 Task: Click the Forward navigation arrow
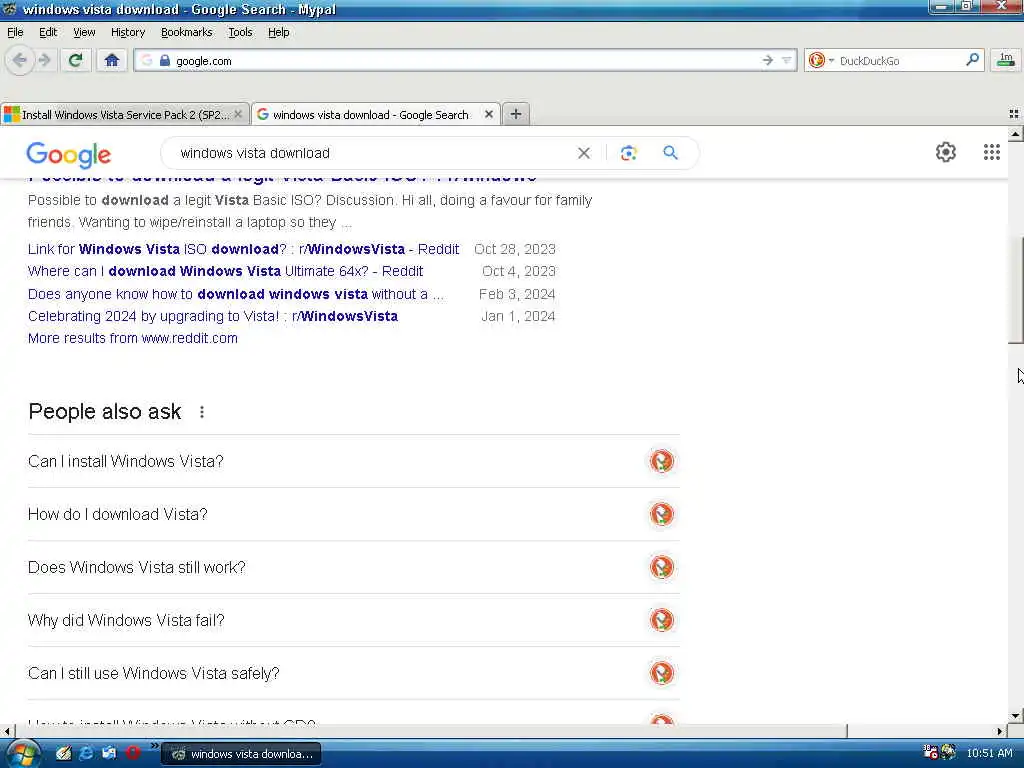coord(44,61)
